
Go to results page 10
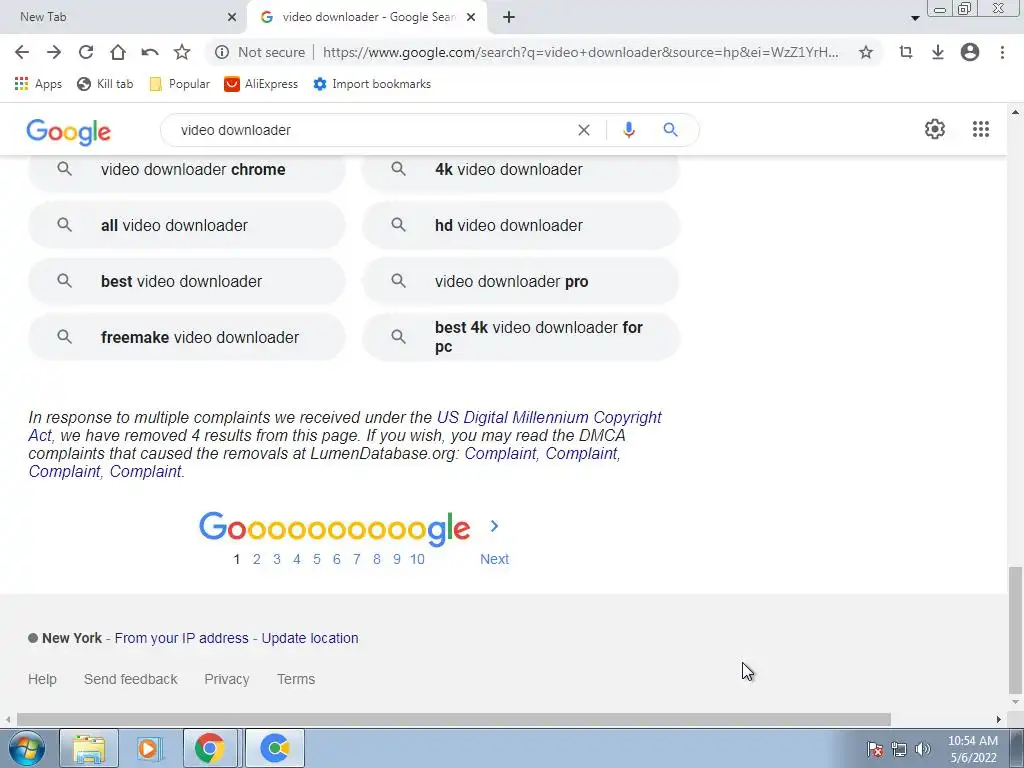coord(417,560)
